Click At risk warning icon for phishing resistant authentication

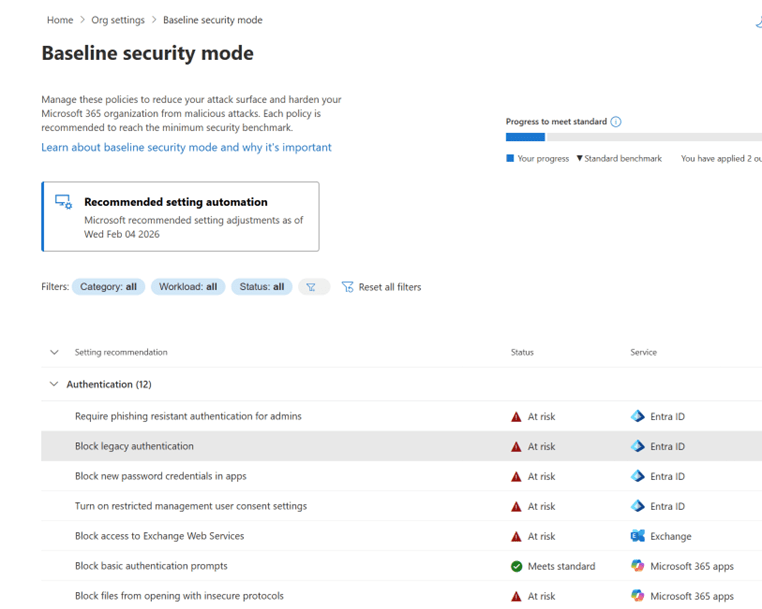517,417
